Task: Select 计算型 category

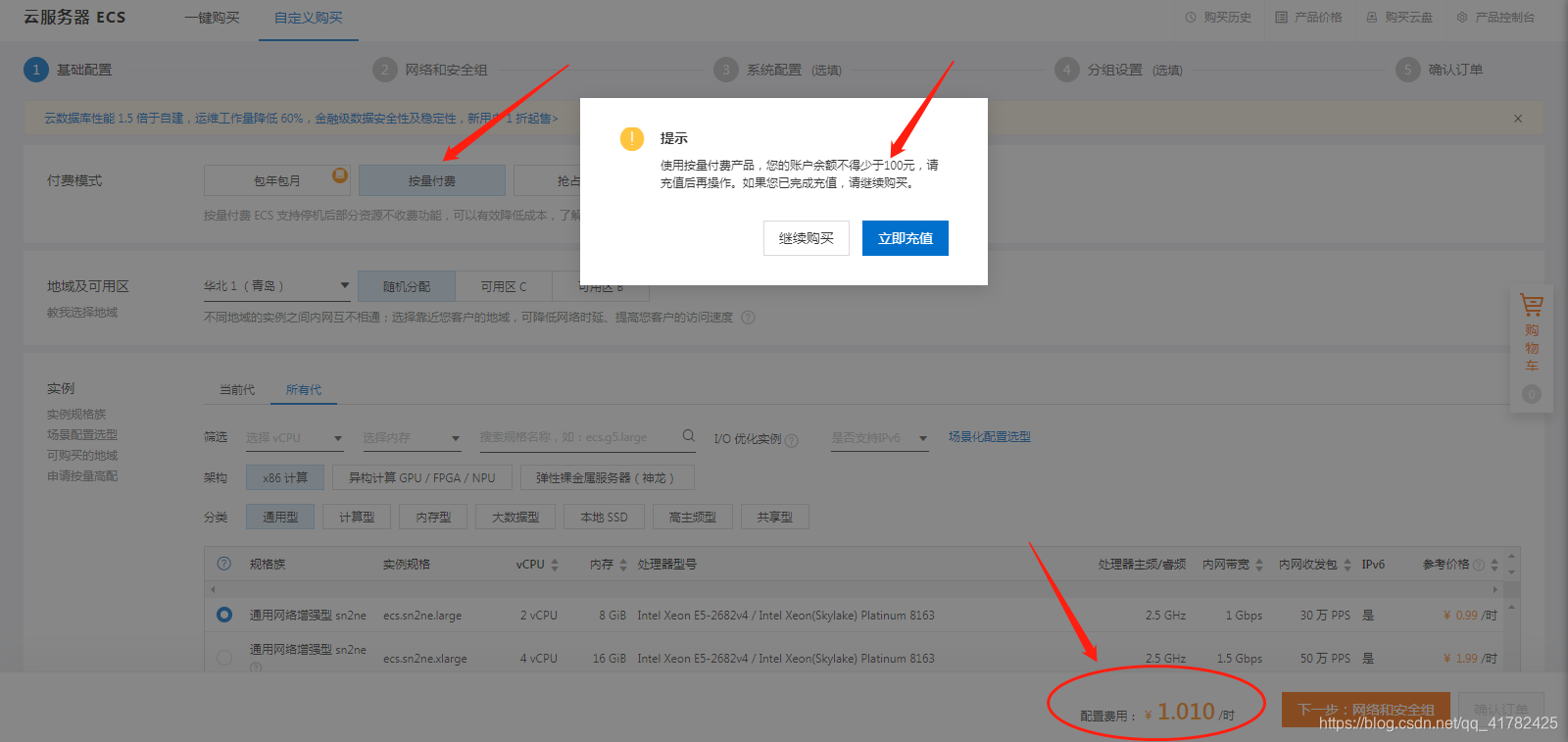Action: click(357, 518)
